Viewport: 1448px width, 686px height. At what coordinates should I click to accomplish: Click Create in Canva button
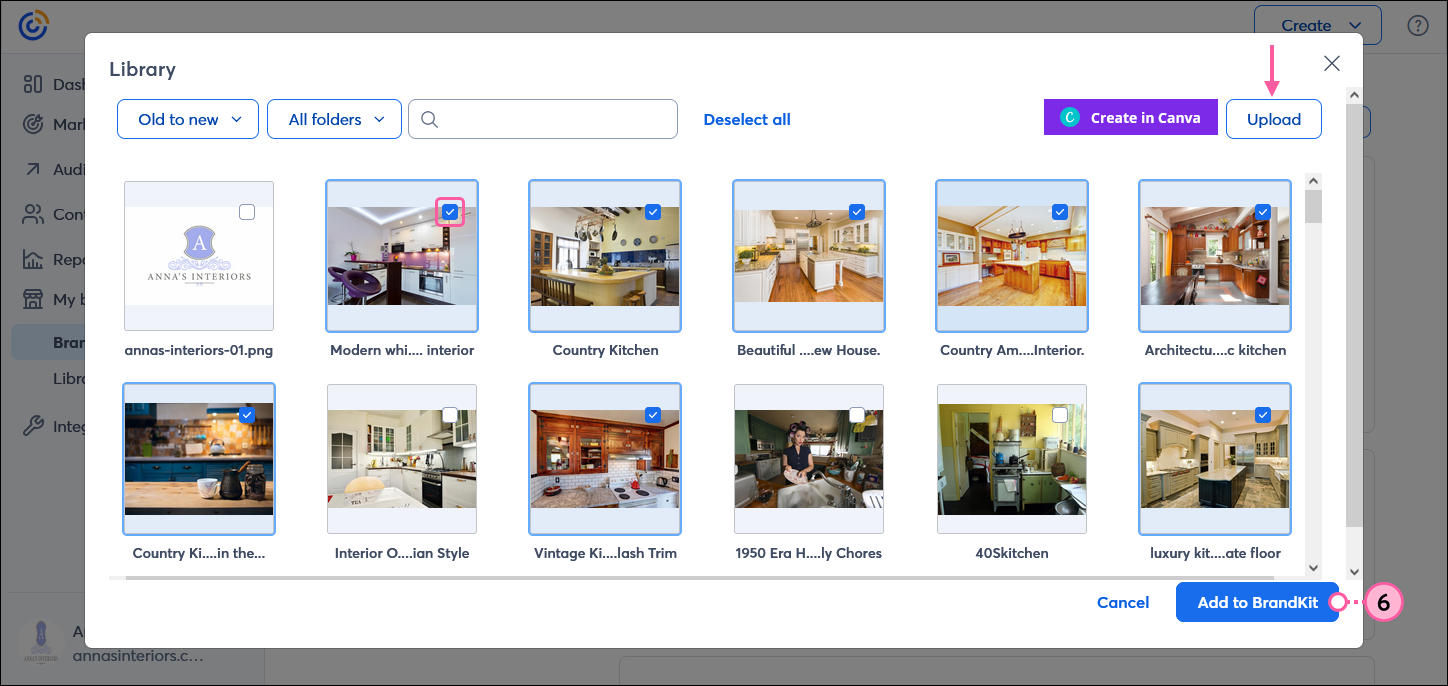coord(1130,118)
